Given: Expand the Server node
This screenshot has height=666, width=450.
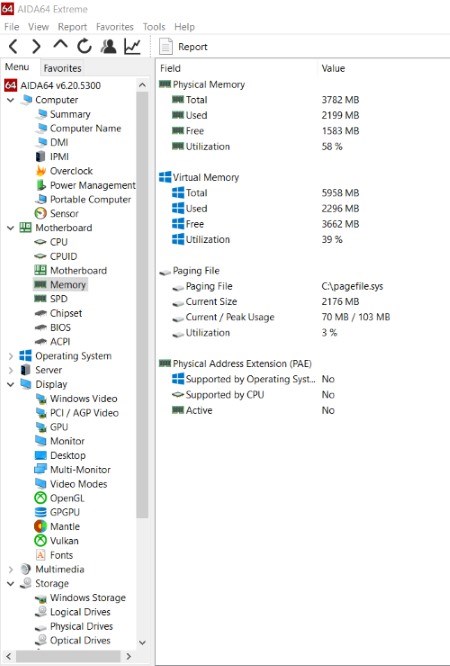Looking at the screenshot, I should coord(11,370).
